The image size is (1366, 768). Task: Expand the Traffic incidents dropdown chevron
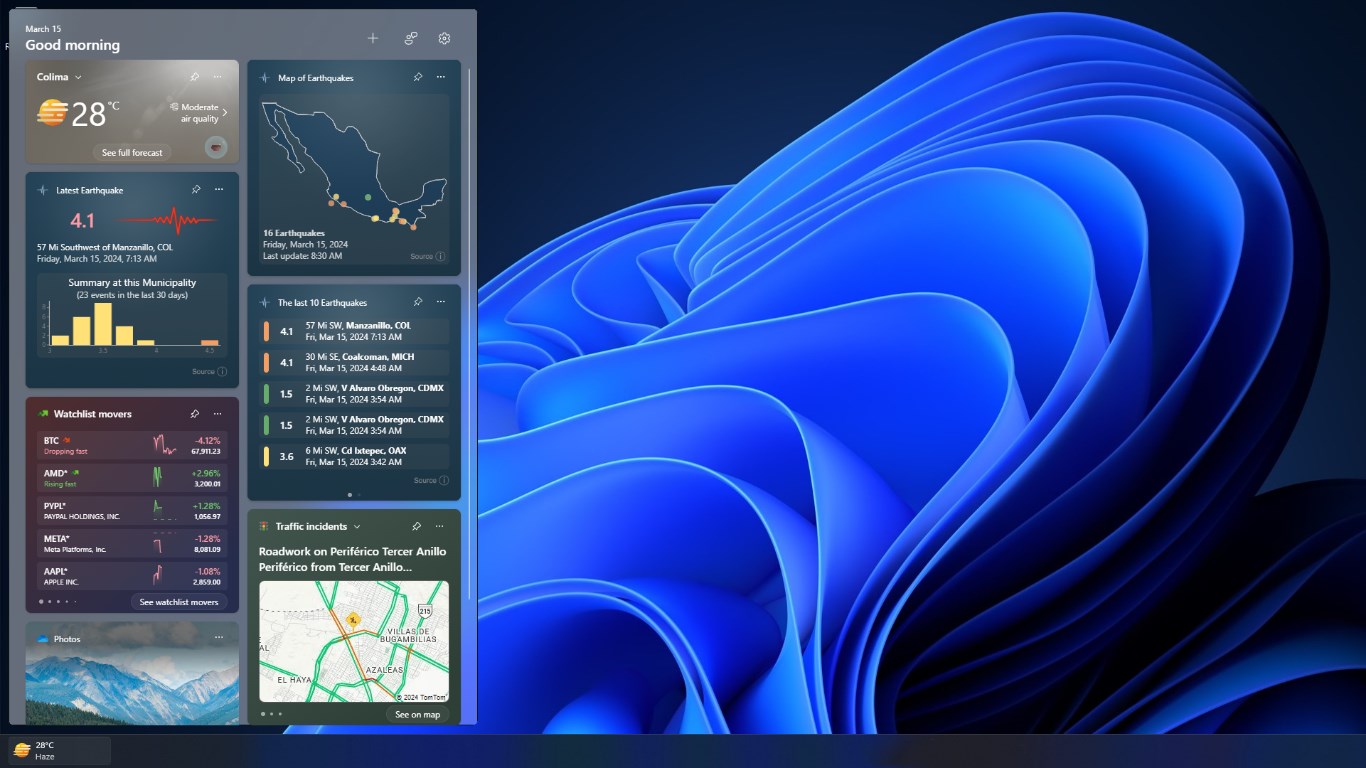(357, 526)
